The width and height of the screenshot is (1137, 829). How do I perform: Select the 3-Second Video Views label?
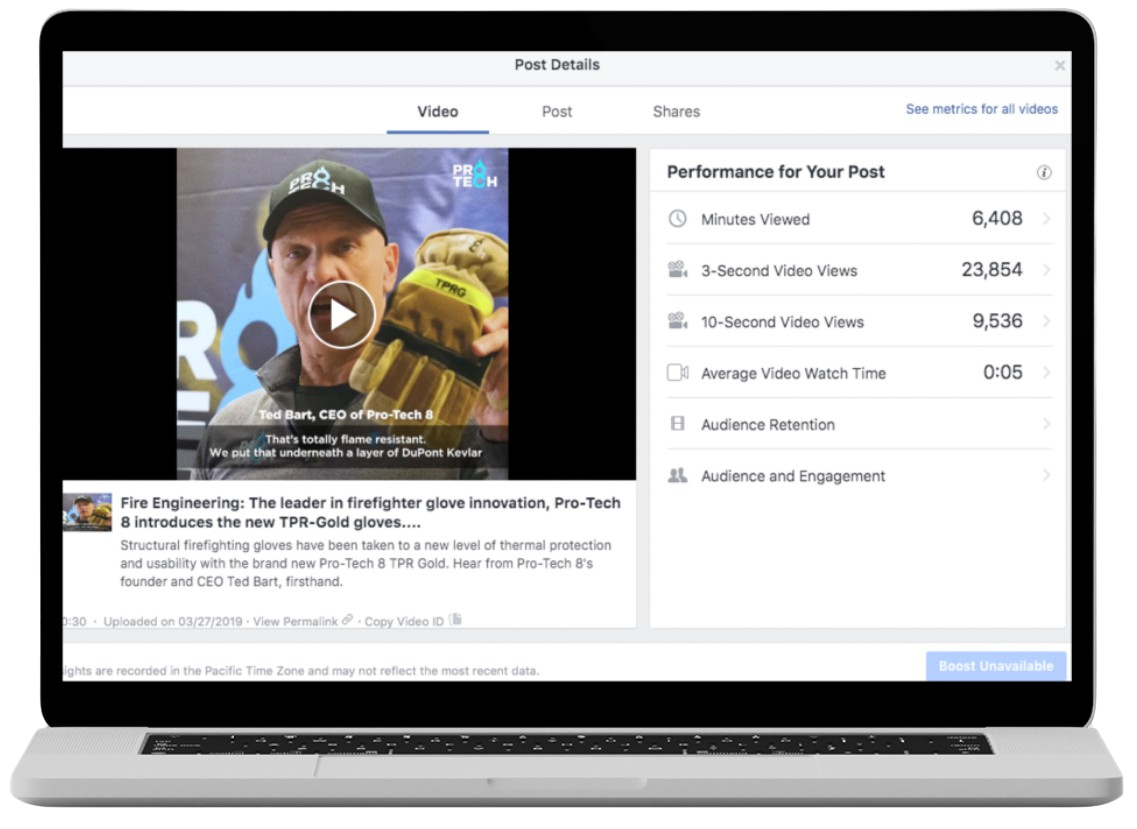point(779,271)
